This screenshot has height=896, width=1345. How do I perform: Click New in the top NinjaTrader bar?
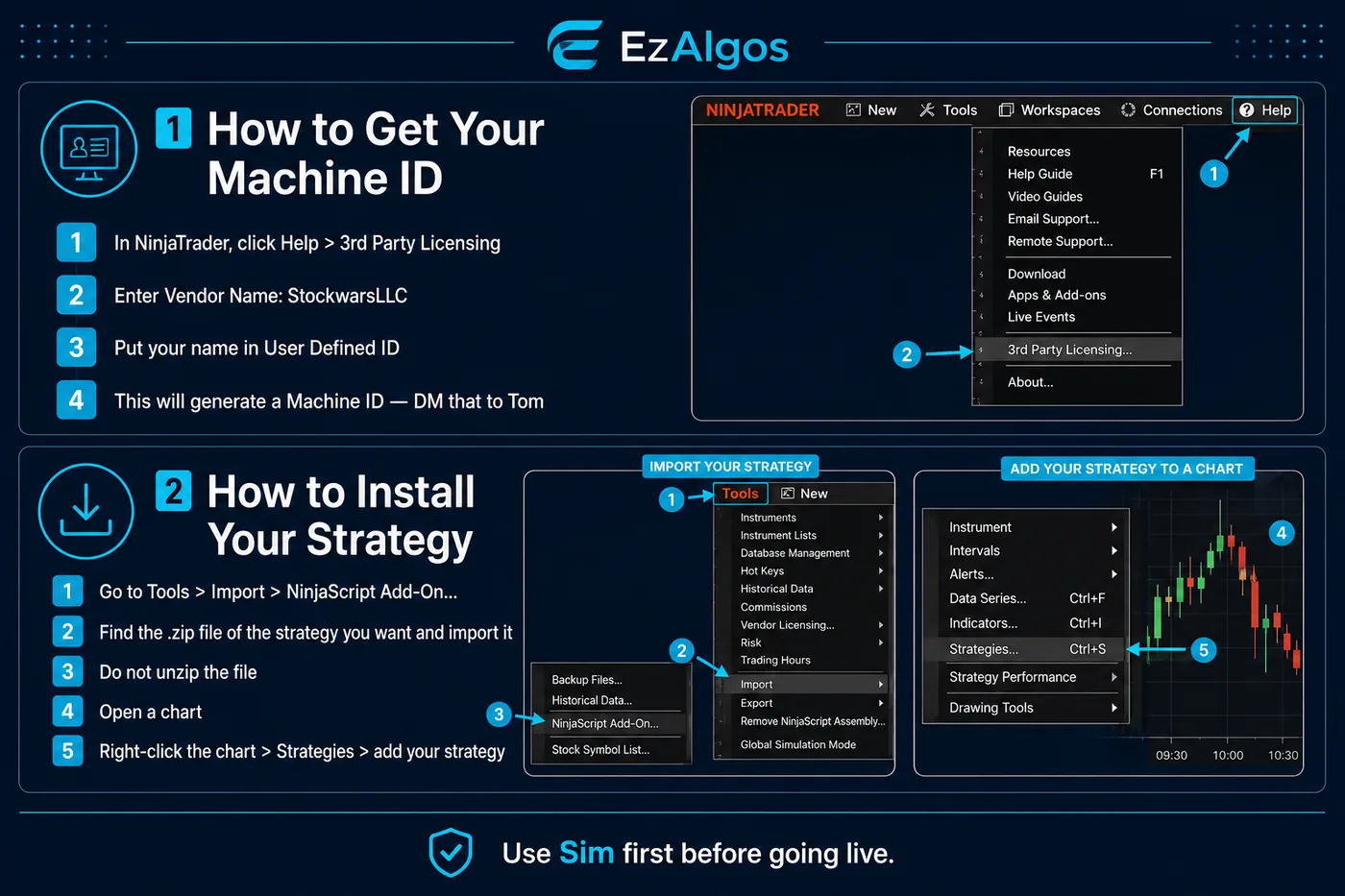tap(871, 110)
